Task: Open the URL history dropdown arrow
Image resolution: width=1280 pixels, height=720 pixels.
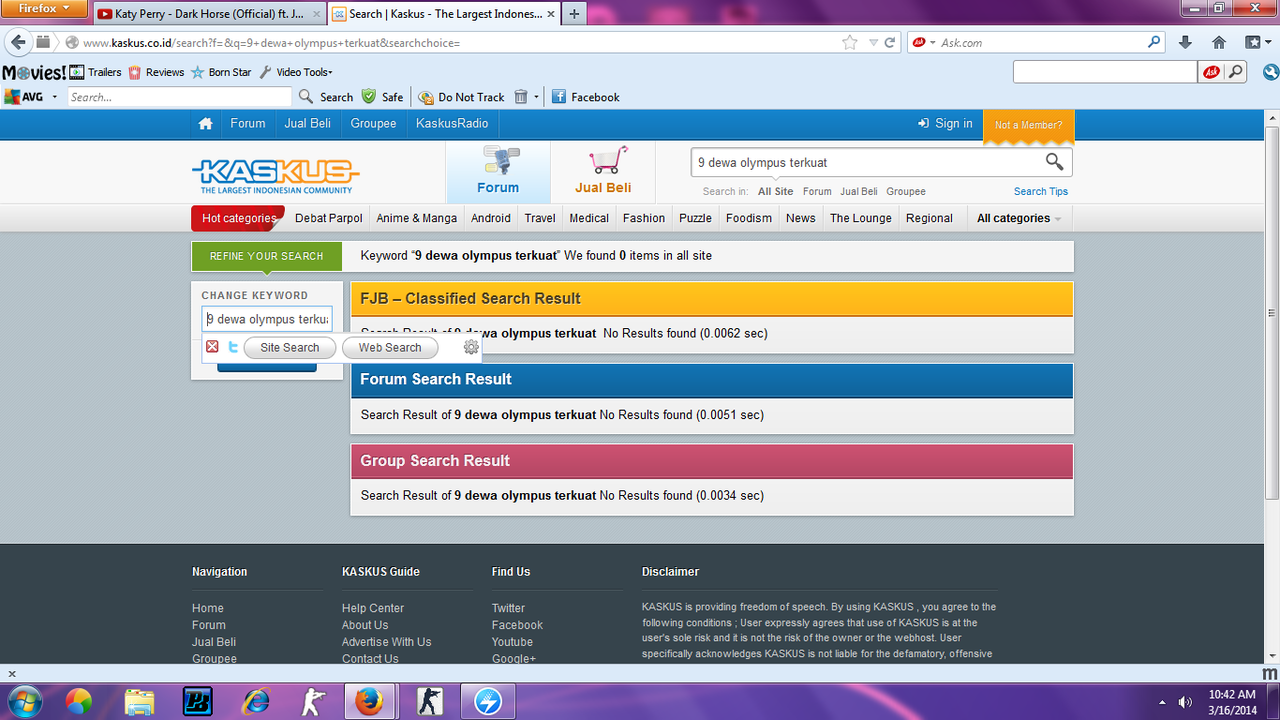Action: click(x=873, y=42)
